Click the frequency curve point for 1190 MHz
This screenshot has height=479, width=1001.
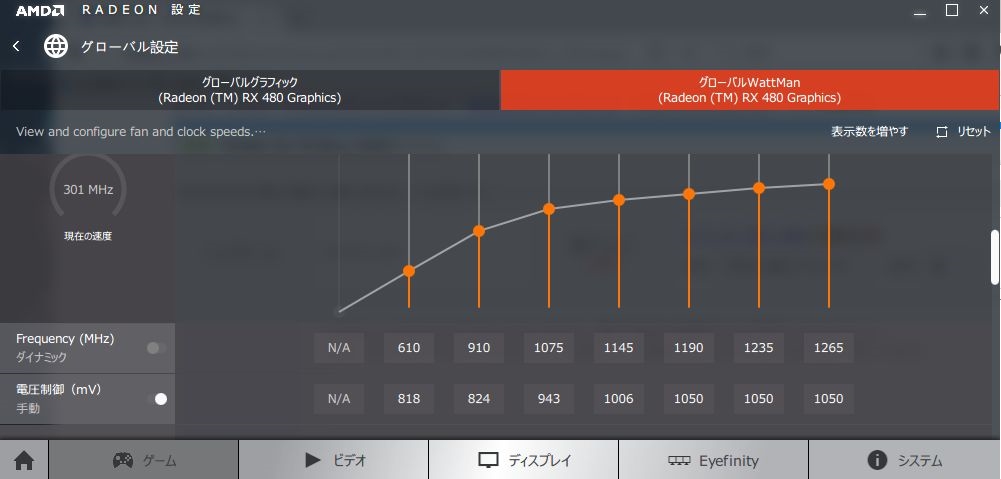(x=689, y=194)
